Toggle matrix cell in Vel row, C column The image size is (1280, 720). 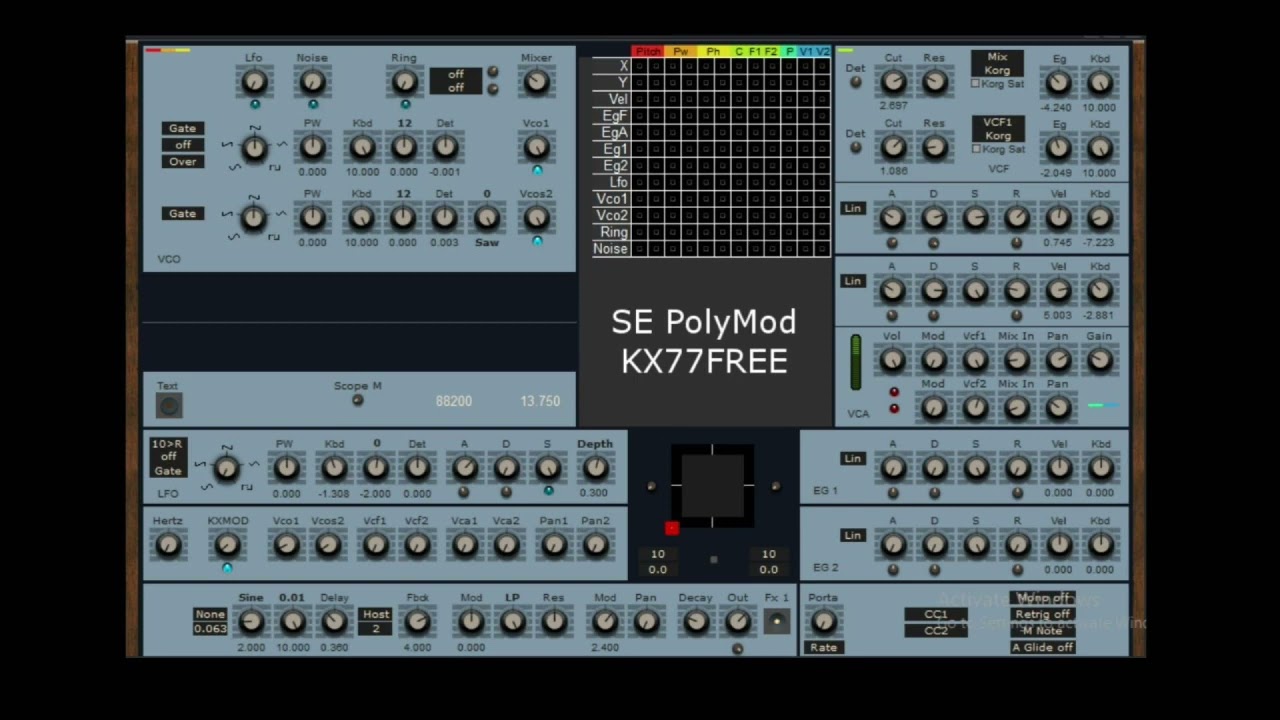[738, 99]
